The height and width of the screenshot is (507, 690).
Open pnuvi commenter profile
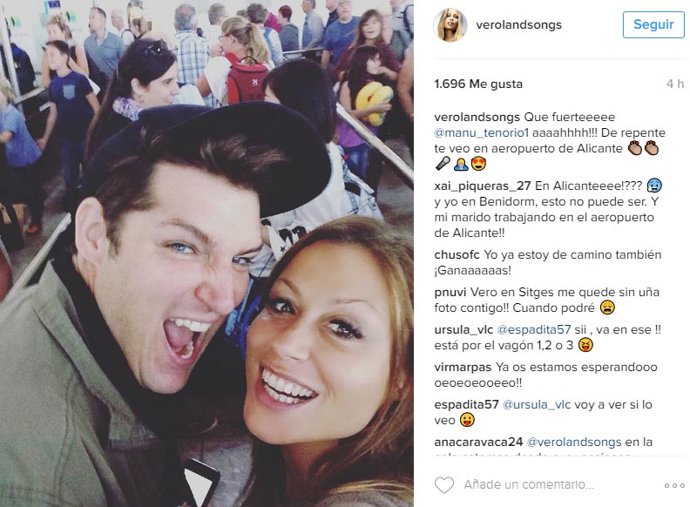click(x=450, y=293)
